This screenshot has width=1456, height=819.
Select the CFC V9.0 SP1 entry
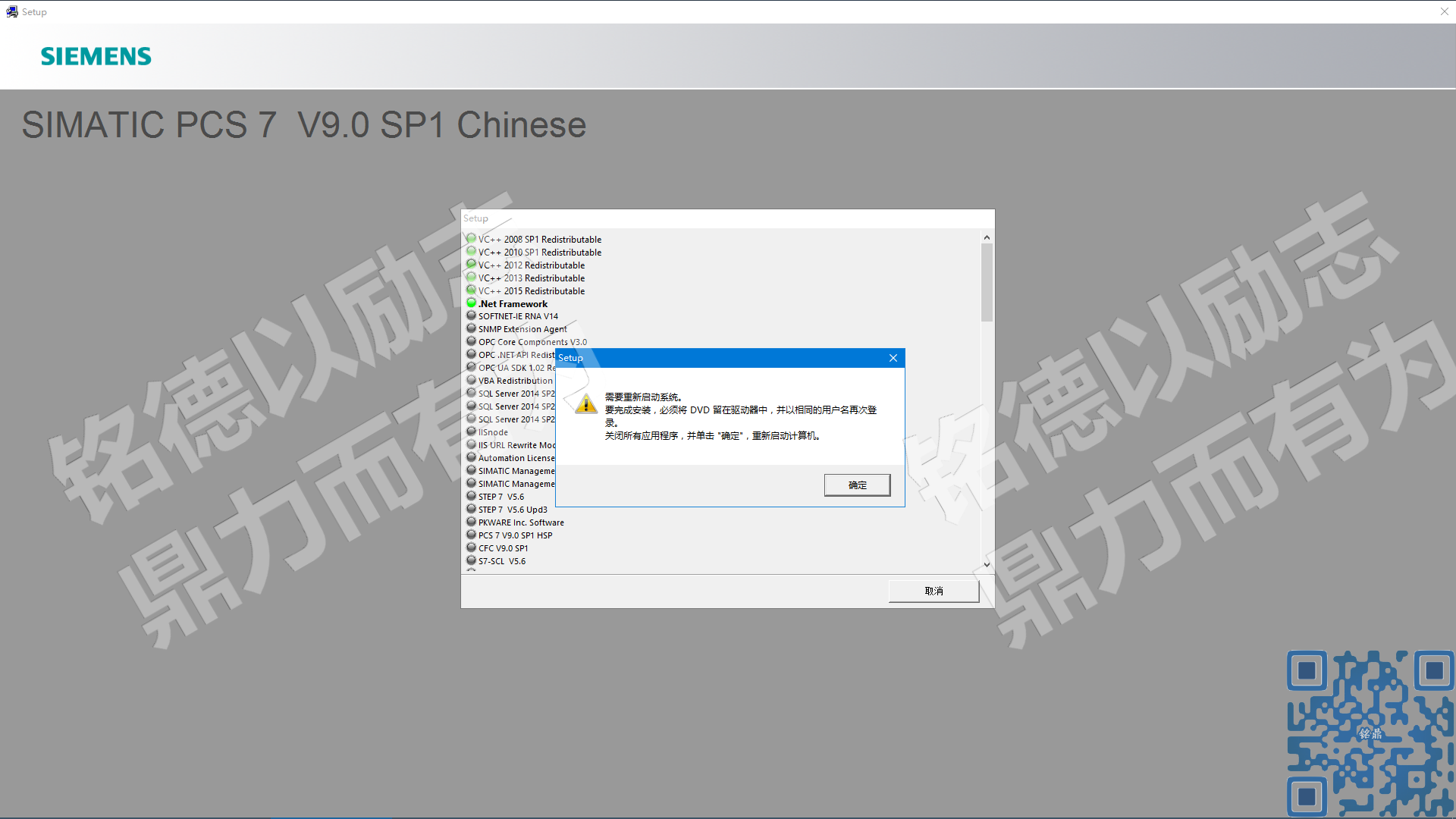pyautogui.click(x=504, y=549)
